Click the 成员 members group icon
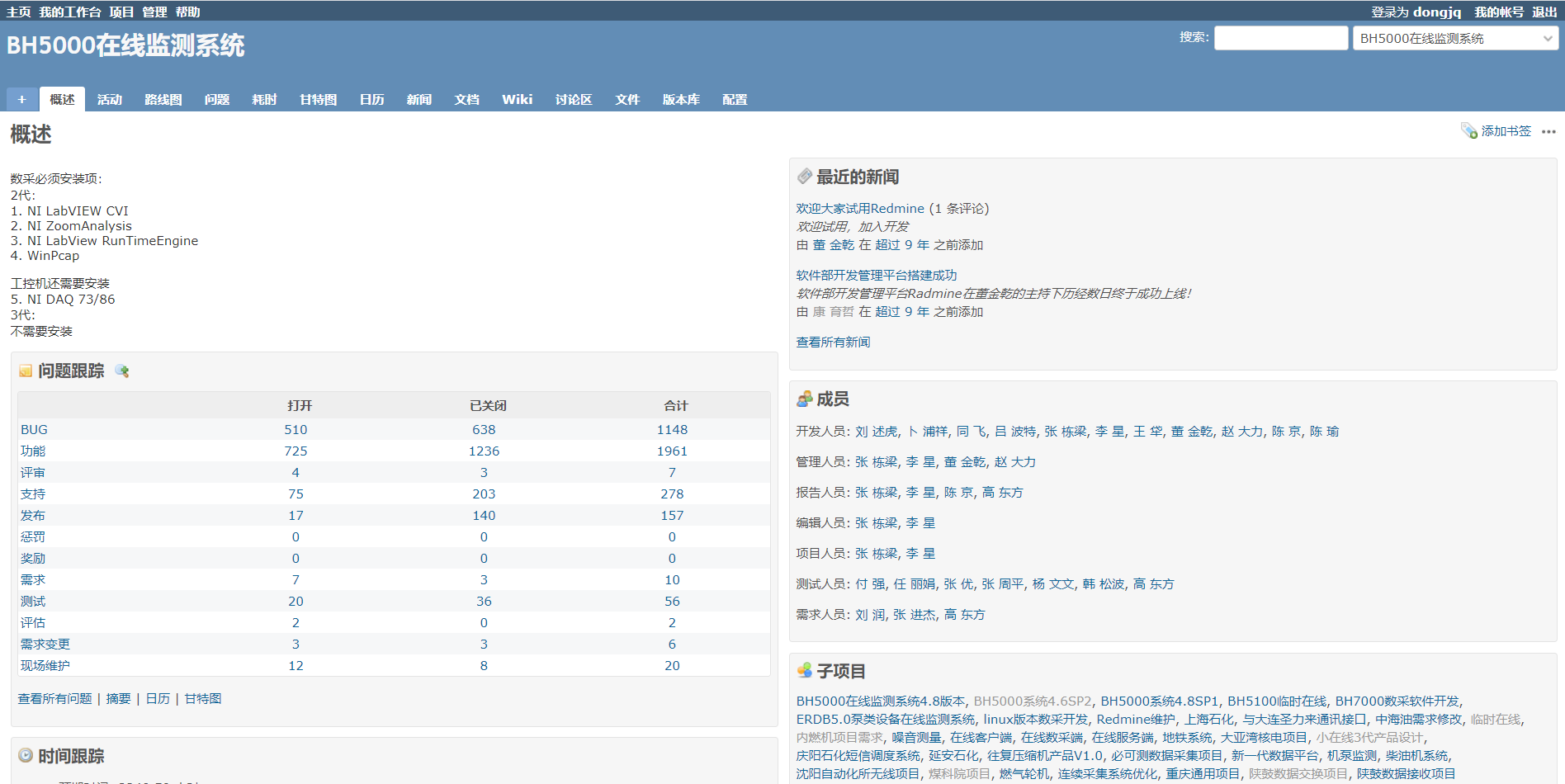Screen dimensions: 1565x784 click(804, 399)
